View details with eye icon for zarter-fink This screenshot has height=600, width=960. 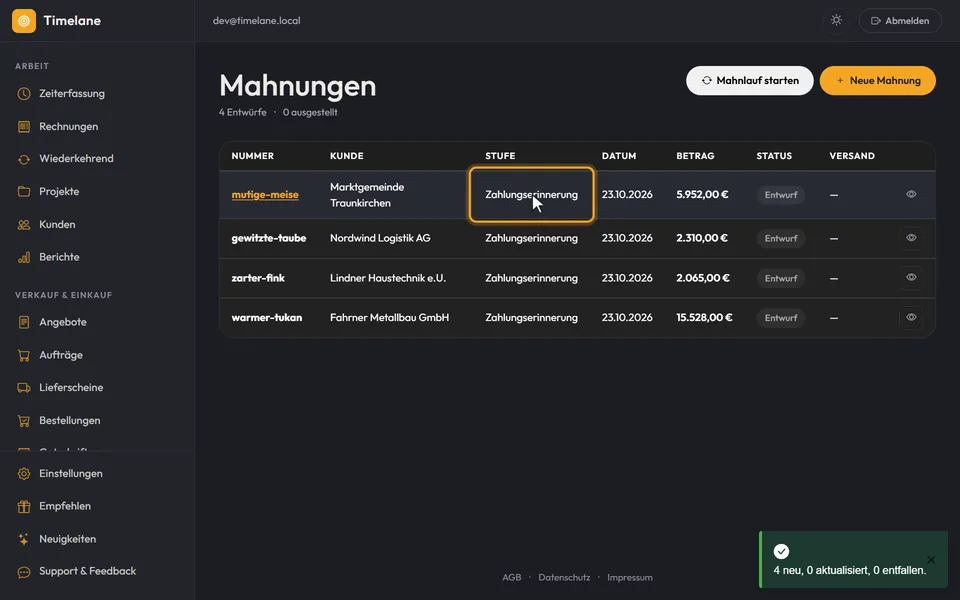pyautogui.click(x=911, y=277)
